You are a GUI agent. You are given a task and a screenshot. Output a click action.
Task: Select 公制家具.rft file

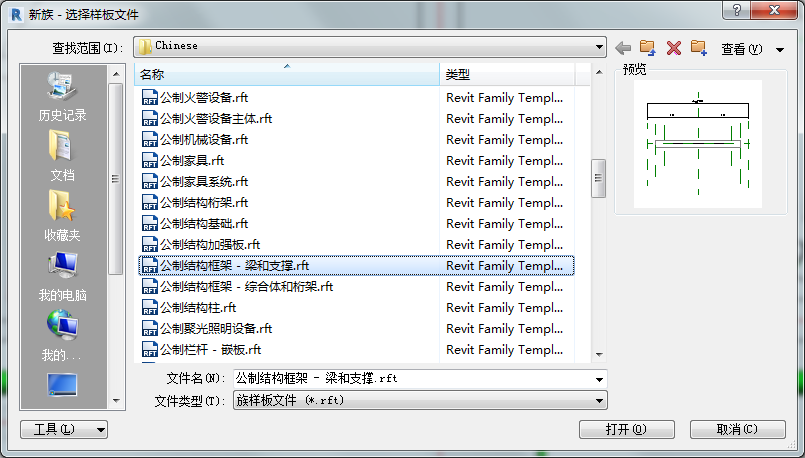coord(356,161)
